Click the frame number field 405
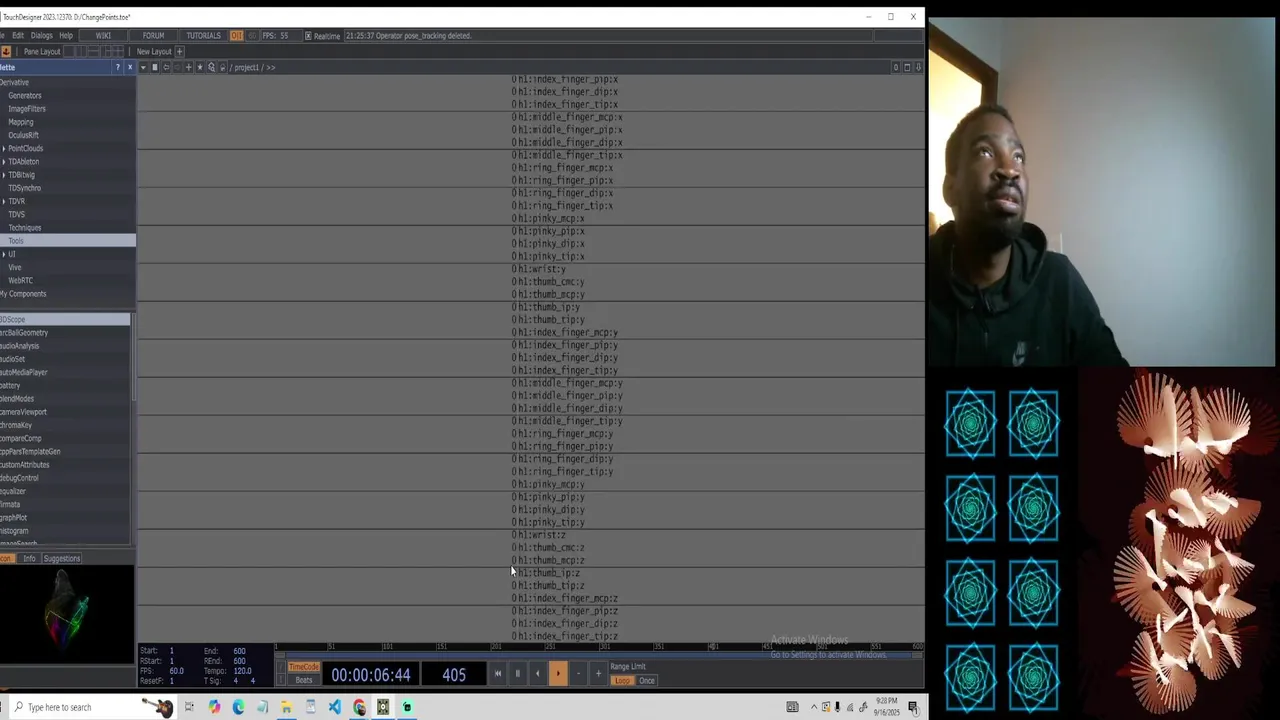The image size is (1280, 720). click(454, 674)
